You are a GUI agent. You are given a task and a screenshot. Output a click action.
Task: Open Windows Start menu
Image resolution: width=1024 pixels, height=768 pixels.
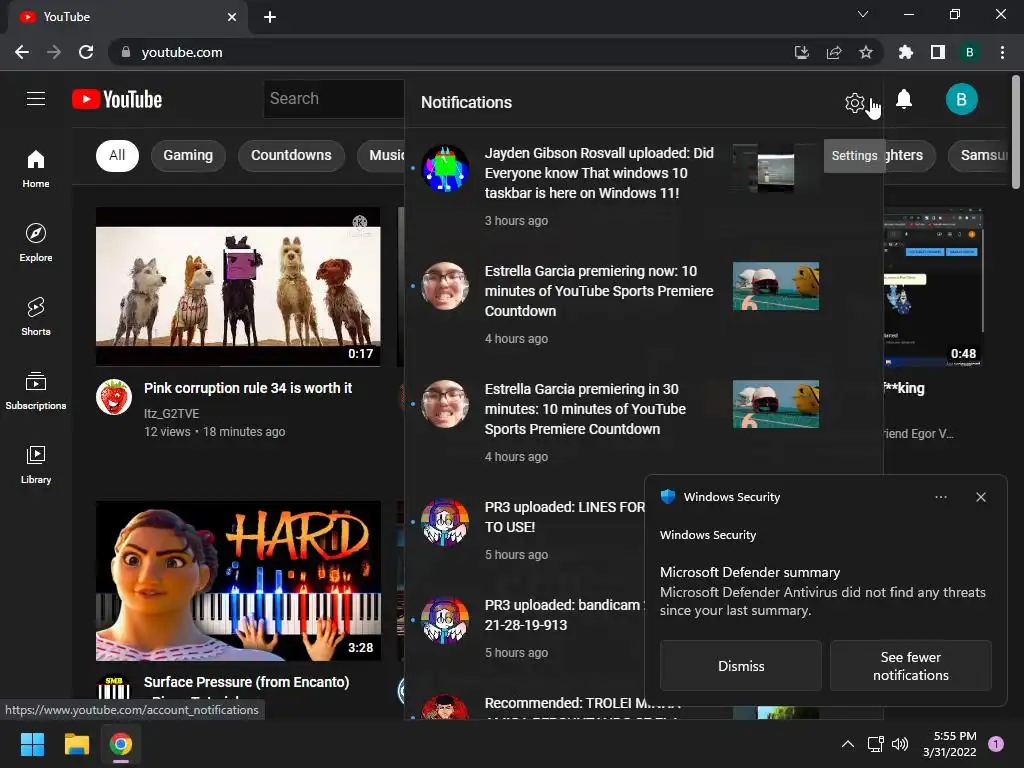coord(32,744)
